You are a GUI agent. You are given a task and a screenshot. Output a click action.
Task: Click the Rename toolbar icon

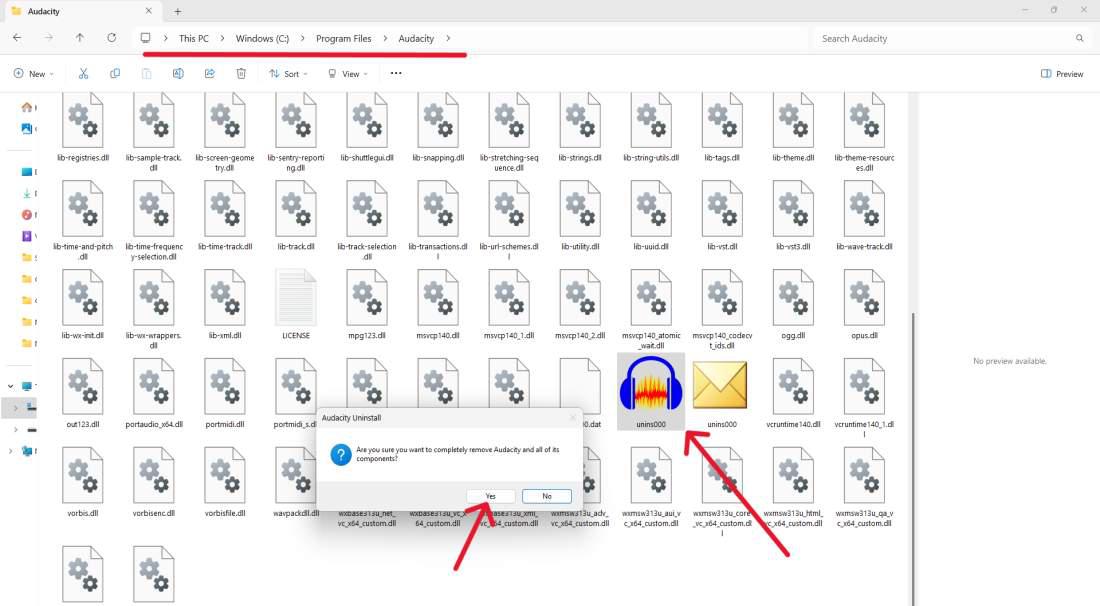click(x=178, y=74)
